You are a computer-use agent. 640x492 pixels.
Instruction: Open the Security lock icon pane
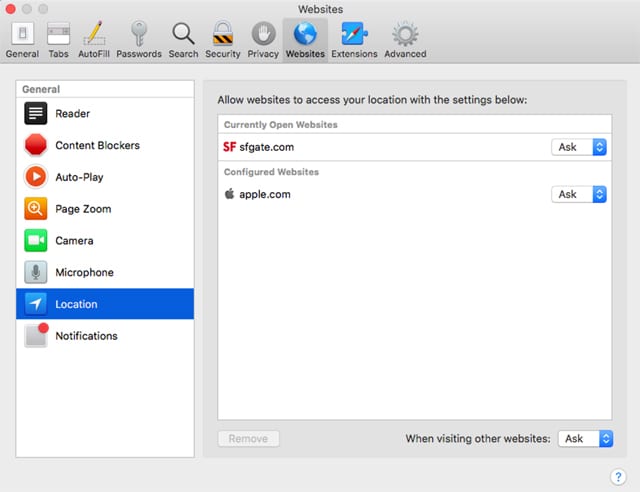(222, 39)
